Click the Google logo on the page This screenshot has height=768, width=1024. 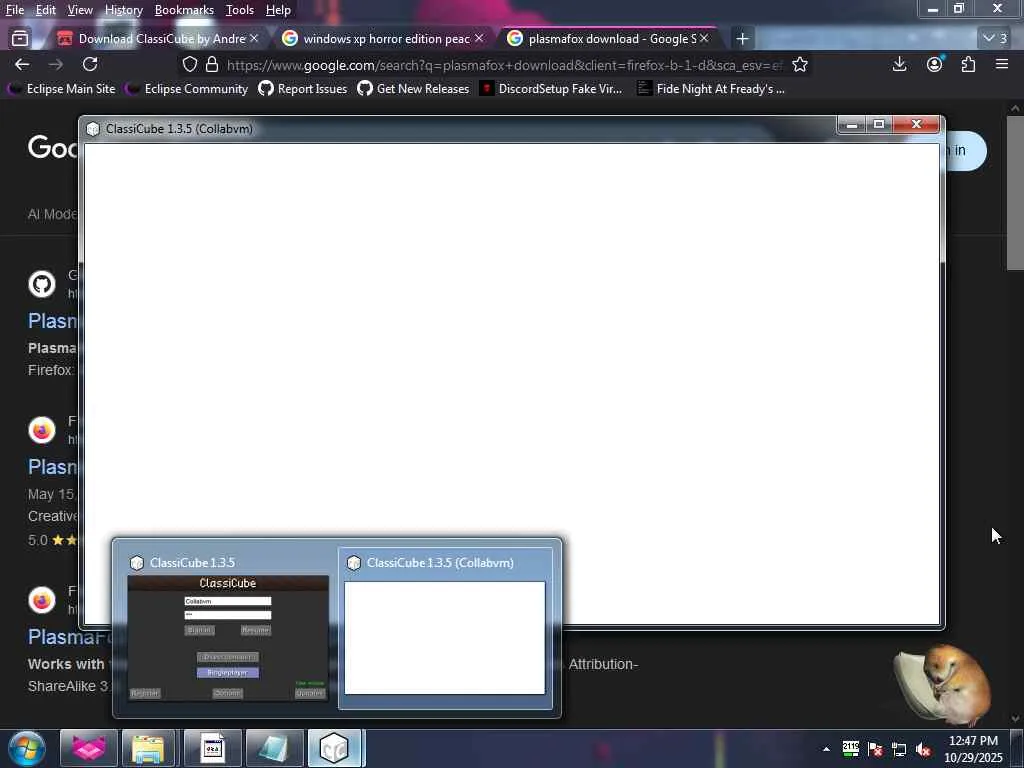[52, 148]
